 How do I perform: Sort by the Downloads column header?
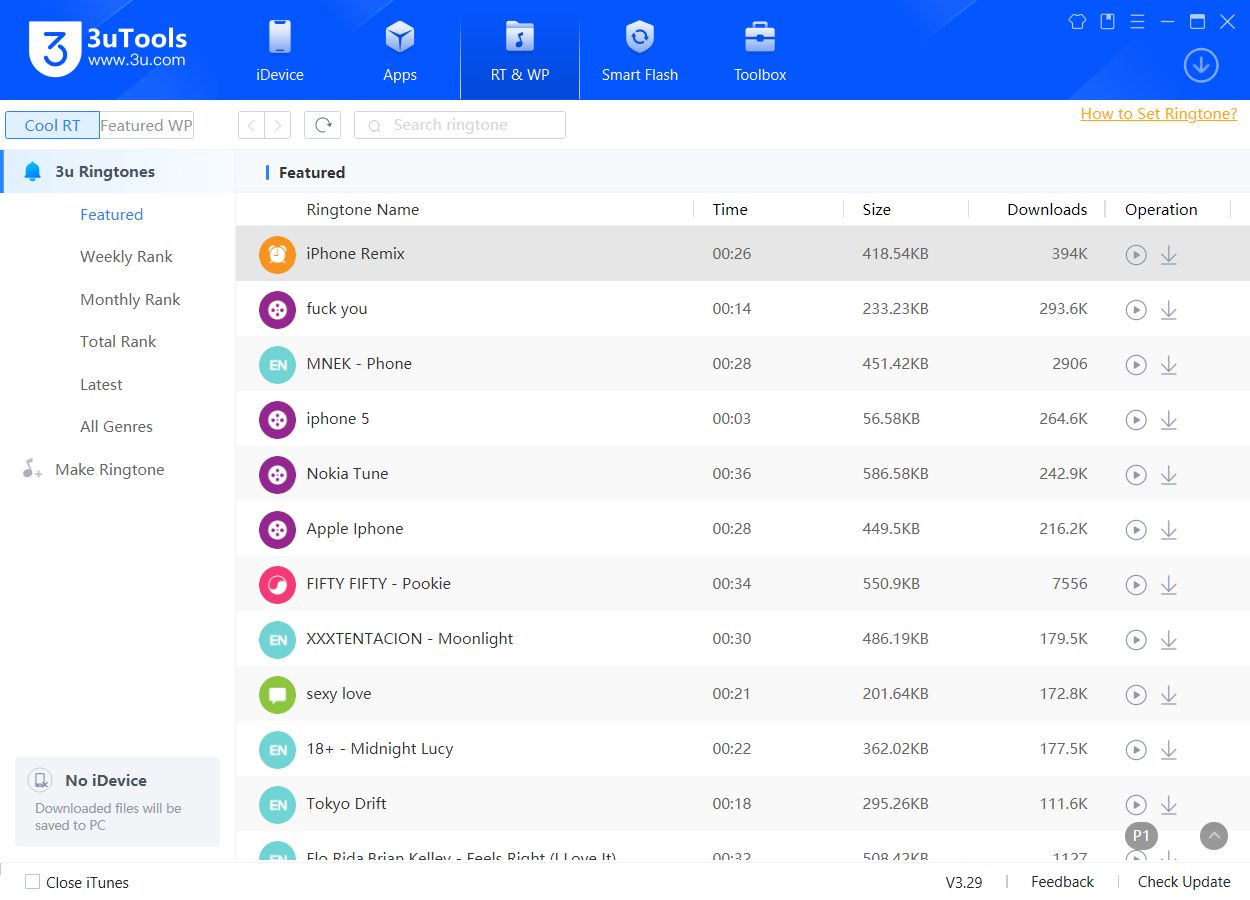point(1047,210)
